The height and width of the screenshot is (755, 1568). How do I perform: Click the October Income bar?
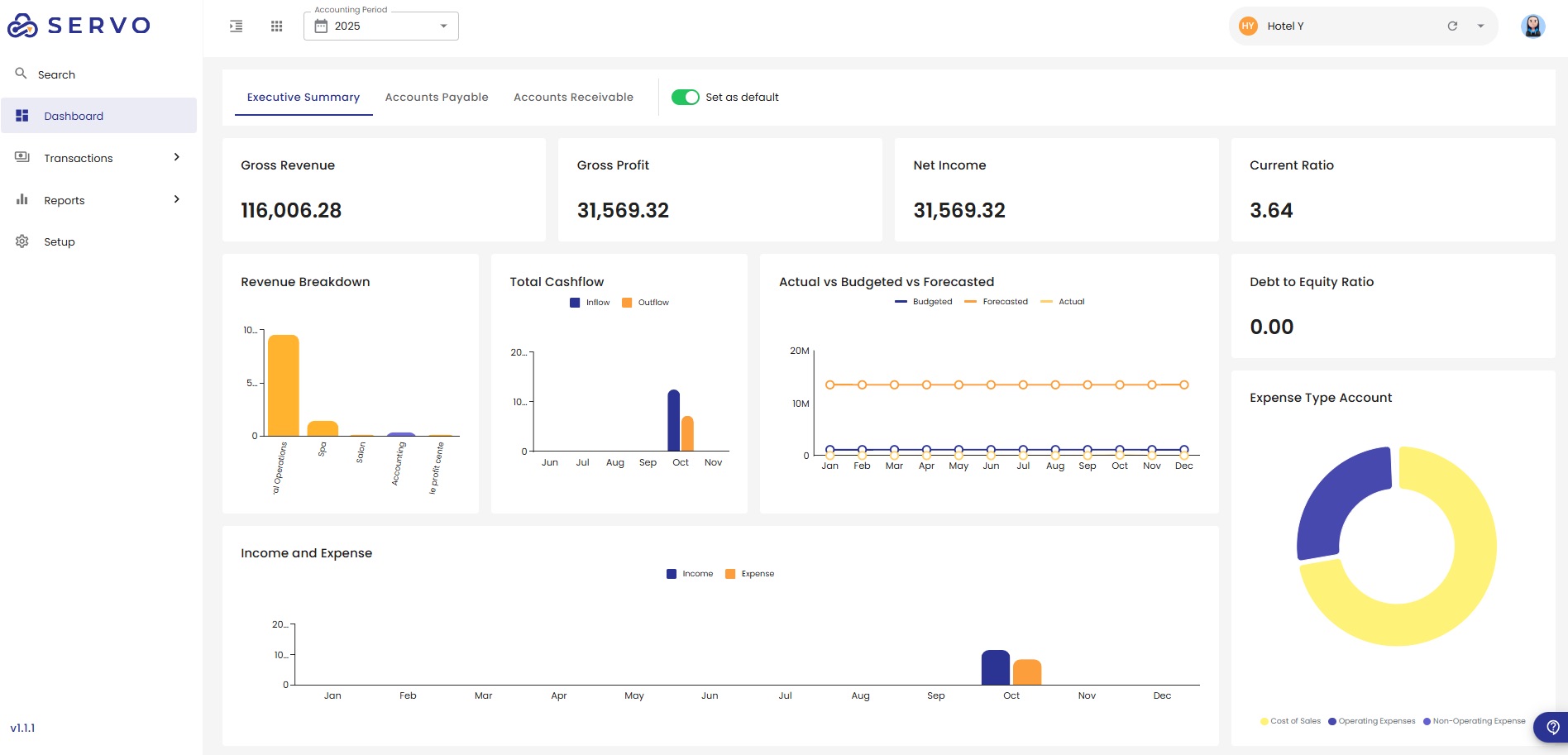[995, 668]
